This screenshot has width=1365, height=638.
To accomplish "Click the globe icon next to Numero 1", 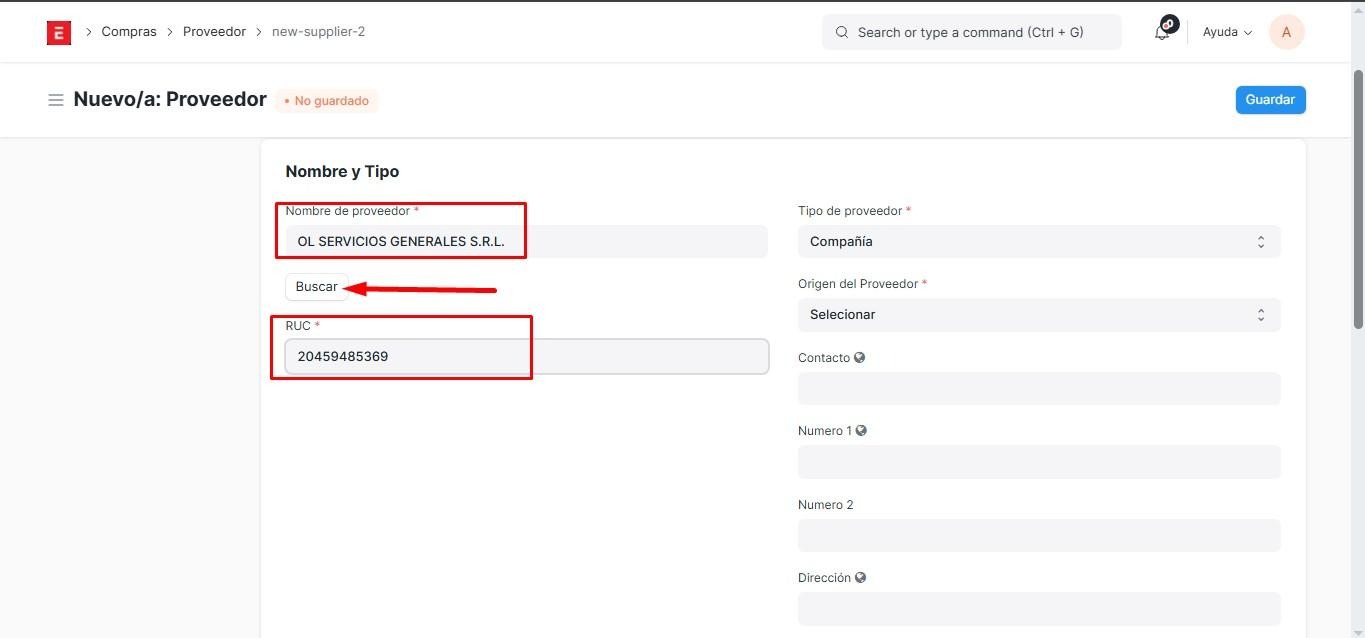I will tap(861, 431).
